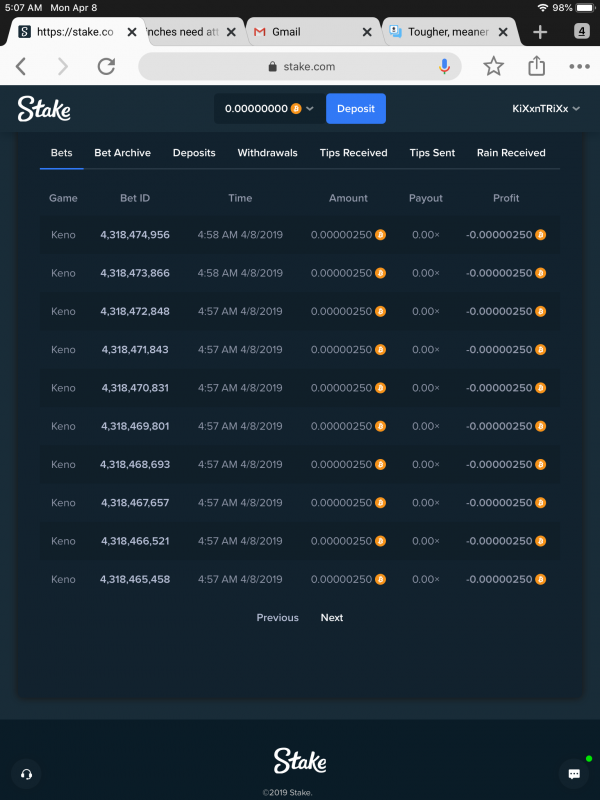
Task: Open bet ID 4,318,465,458
Action: coord(135,579)
